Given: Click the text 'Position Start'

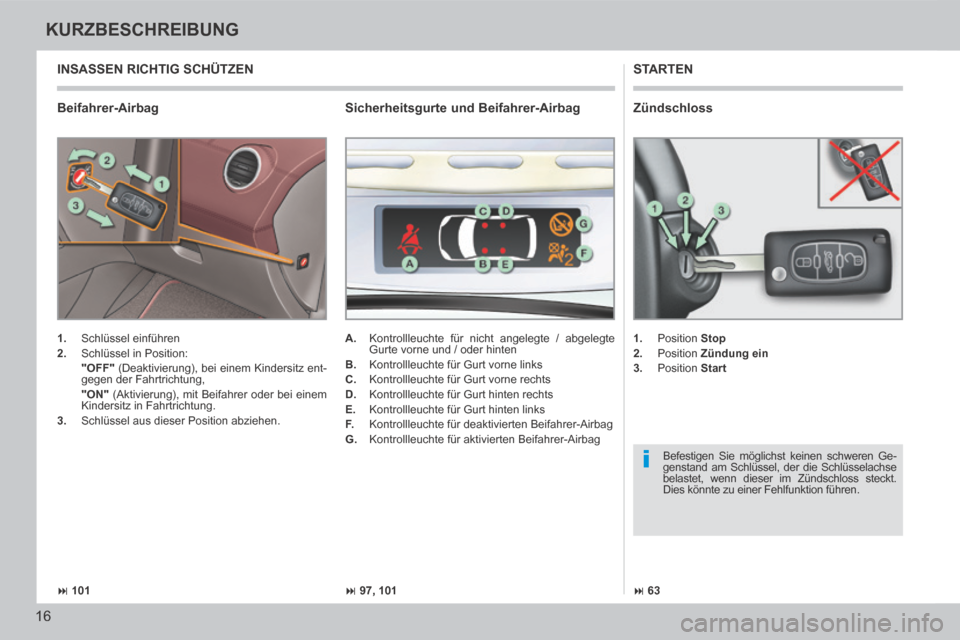Looking at the screenshot, I should coord(692,368).
